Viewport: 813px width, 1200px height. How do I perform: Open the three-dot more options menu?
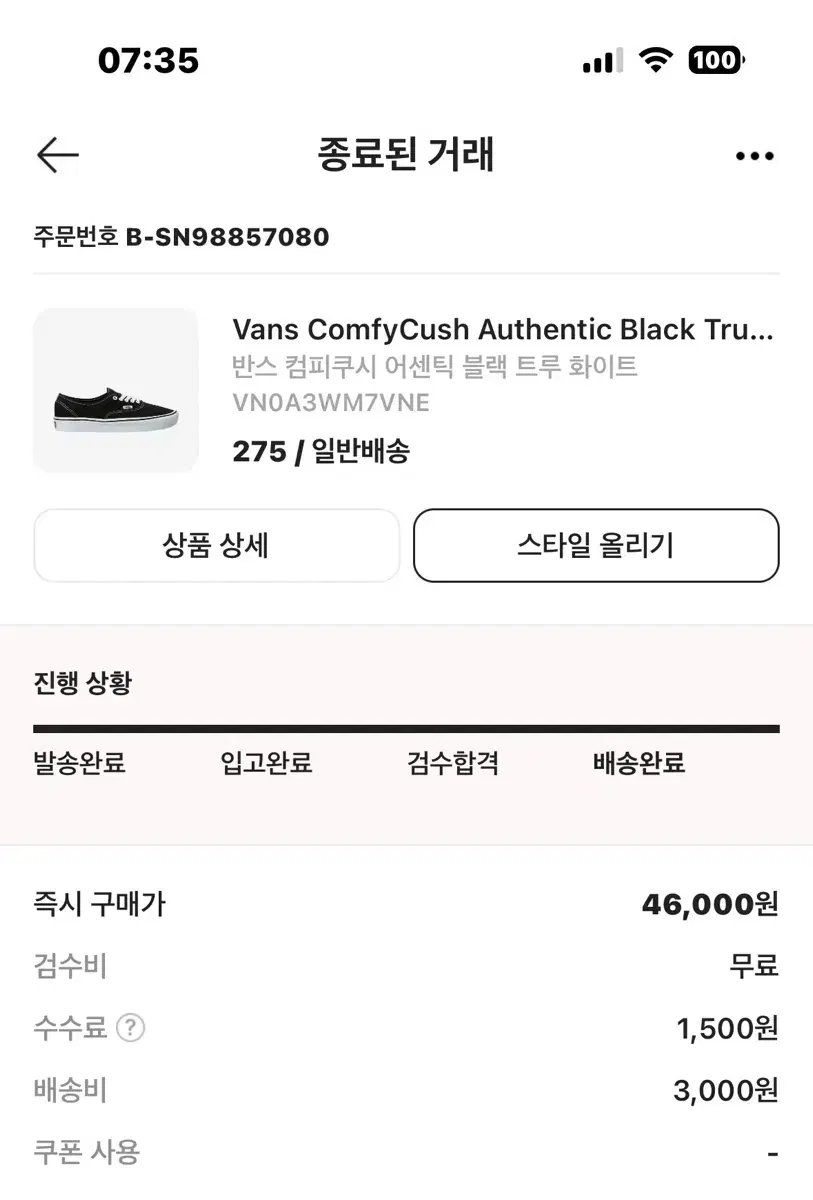point(754,156)
